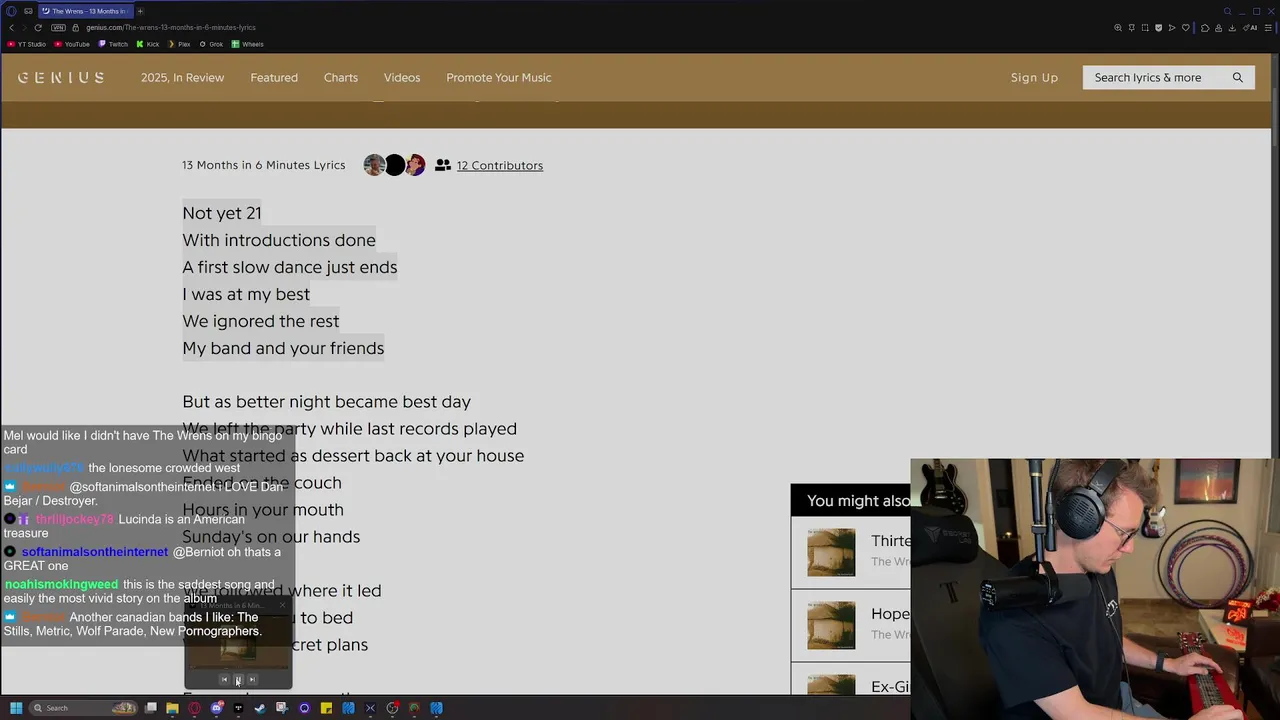Click the search magnifier icon in Genius header

(1237, 77)
